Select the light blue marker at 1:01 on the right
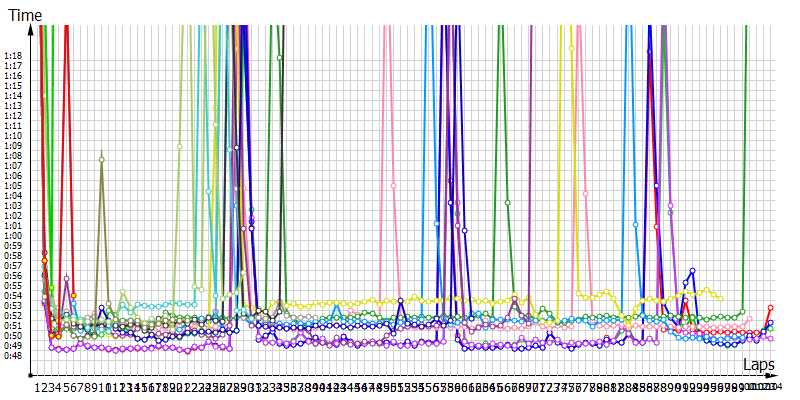 tap(635, 225)
